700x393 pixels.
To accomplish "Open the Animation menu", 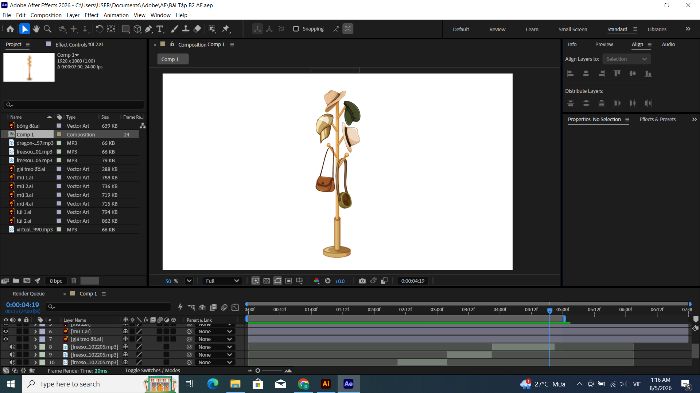I will pyautogui.click(x=116, y=15).
